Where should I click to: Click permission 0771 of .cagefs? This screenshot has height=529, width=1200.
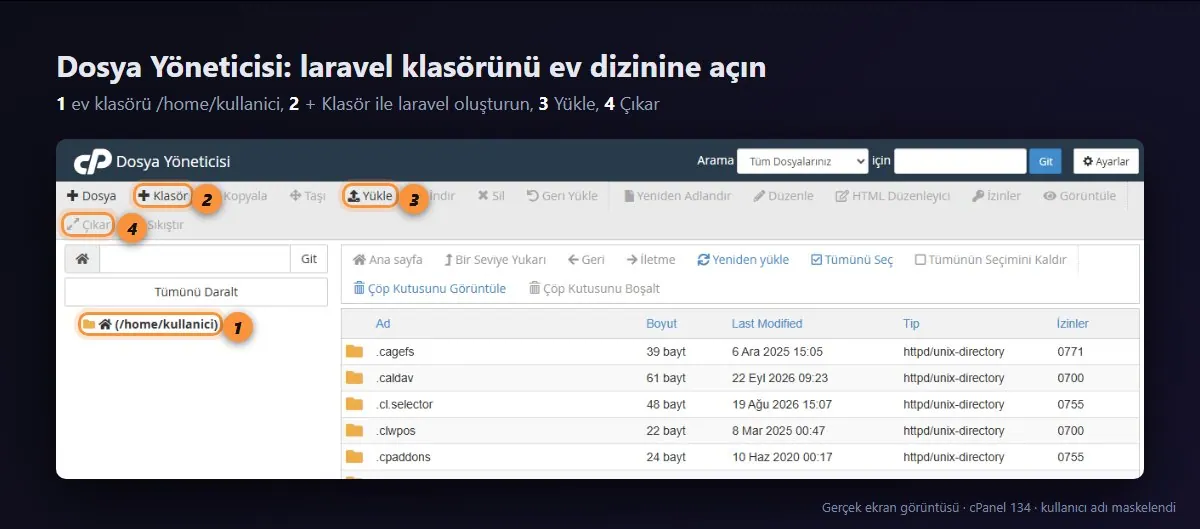(x=1070, y=352)
